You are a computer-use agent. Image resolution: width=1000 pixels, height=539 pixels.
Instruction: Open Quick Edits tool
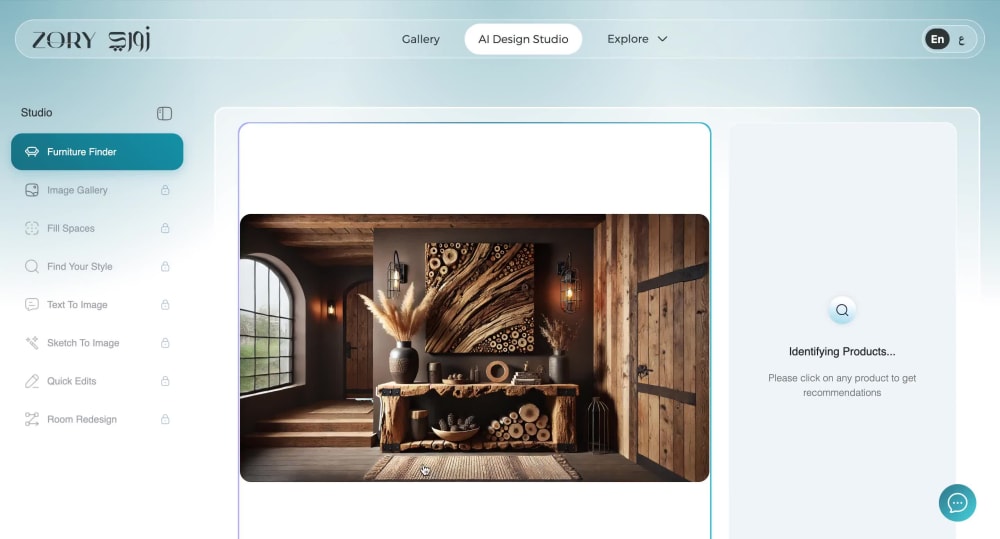pyautogui.click(x=97, y=381)
